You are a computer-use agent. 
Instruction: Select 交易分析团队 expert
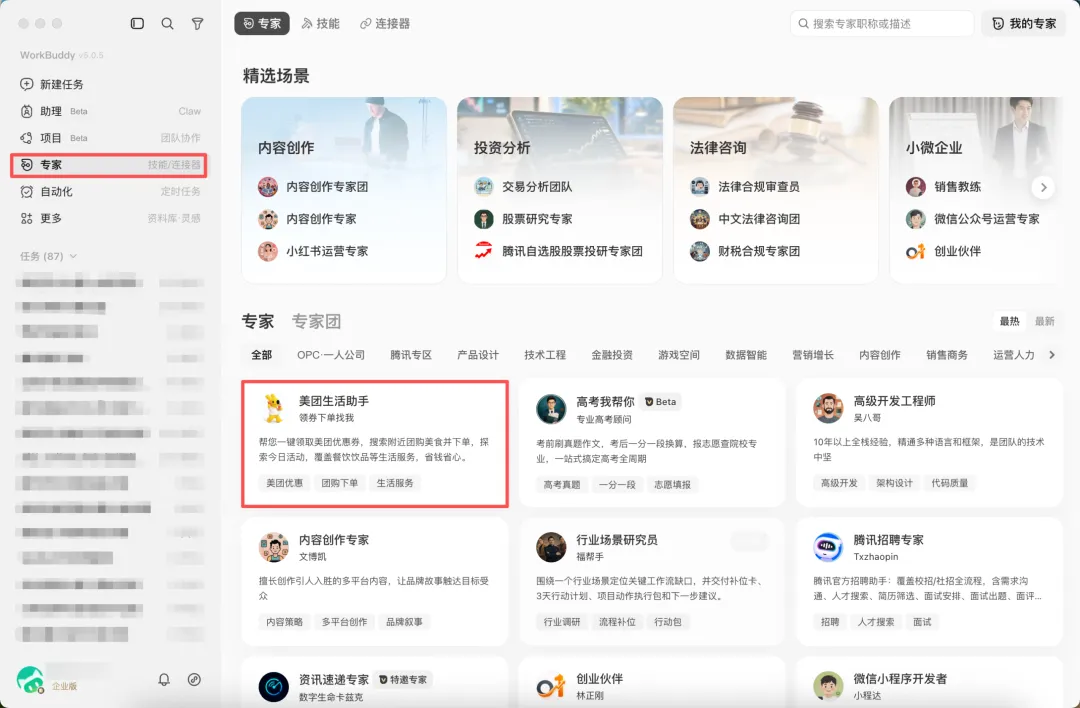pyautogui.click(x=523, y=187)
